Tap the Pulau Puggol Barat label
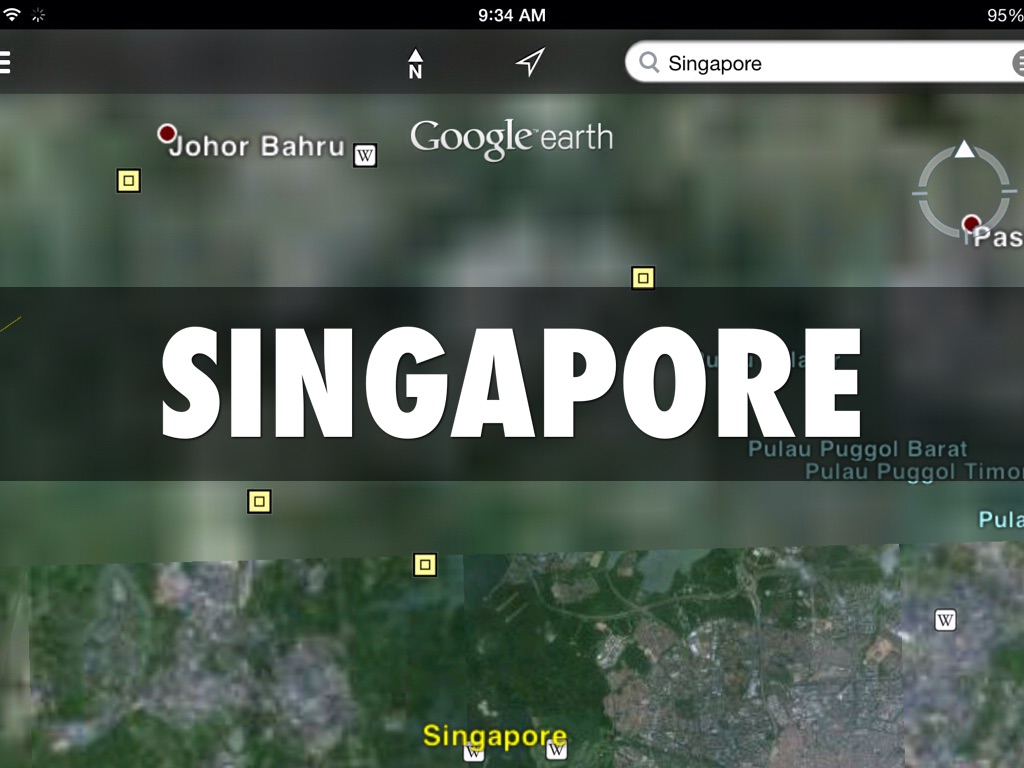 [857, 449]
